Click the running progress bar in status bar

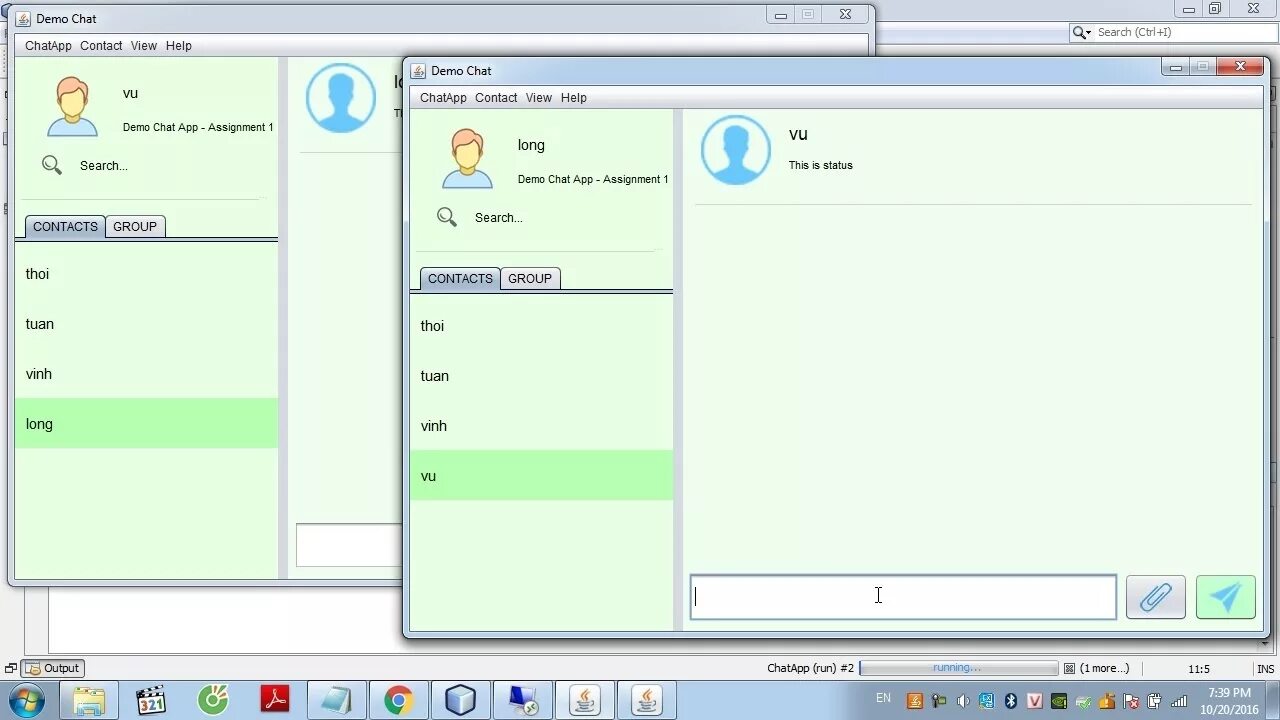coord(958,668)
